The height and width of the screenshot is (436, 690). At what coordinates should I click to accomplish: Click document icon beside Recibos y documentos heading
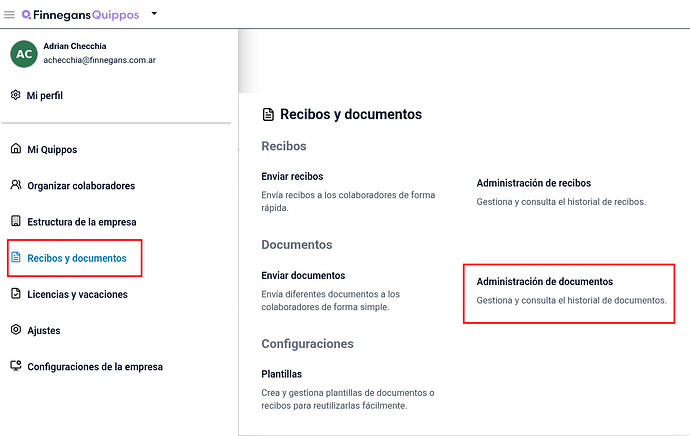(x=268, y=115)
